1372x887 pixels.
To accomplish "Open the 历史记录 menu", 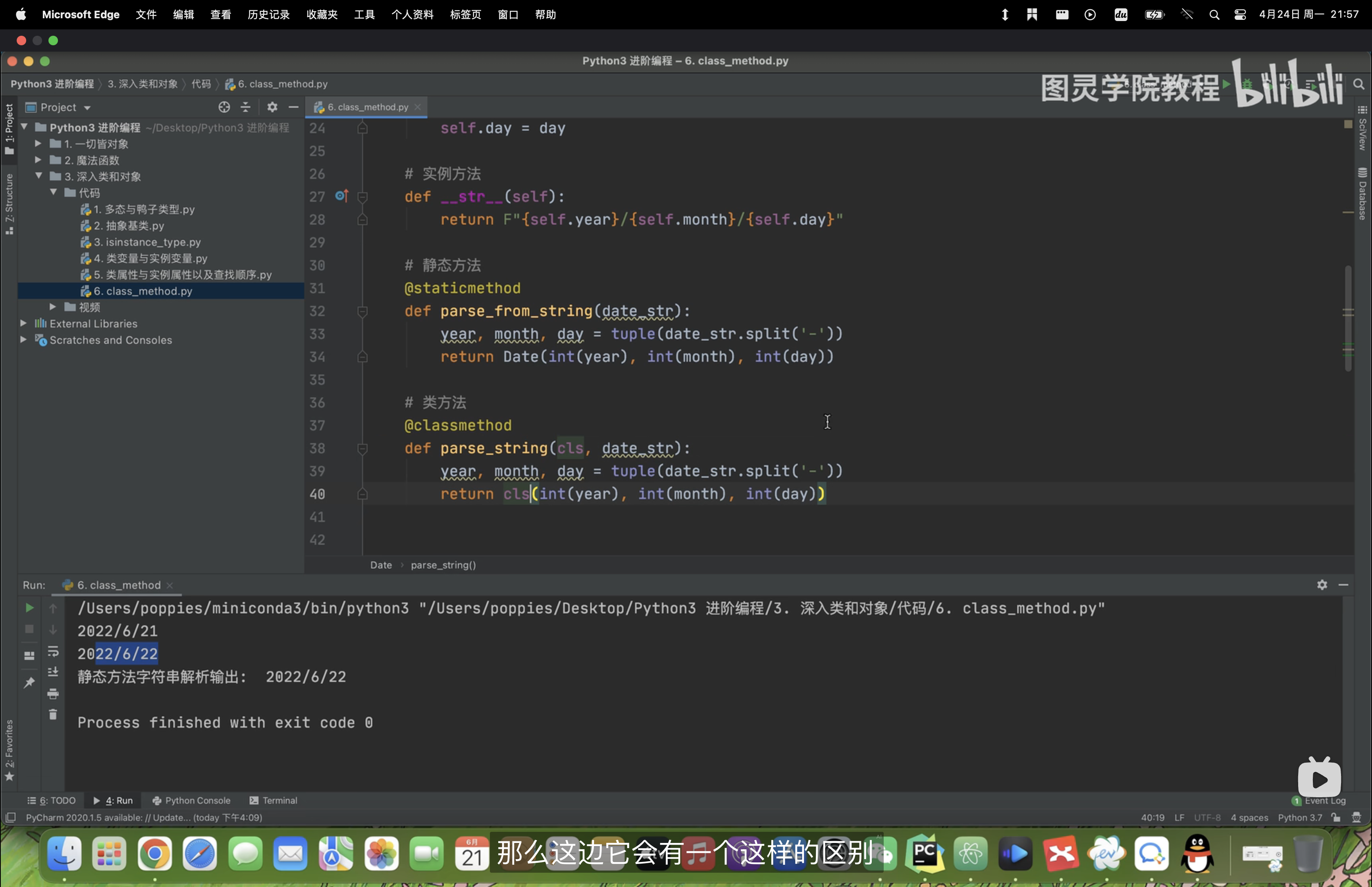I will click(268, 15).
